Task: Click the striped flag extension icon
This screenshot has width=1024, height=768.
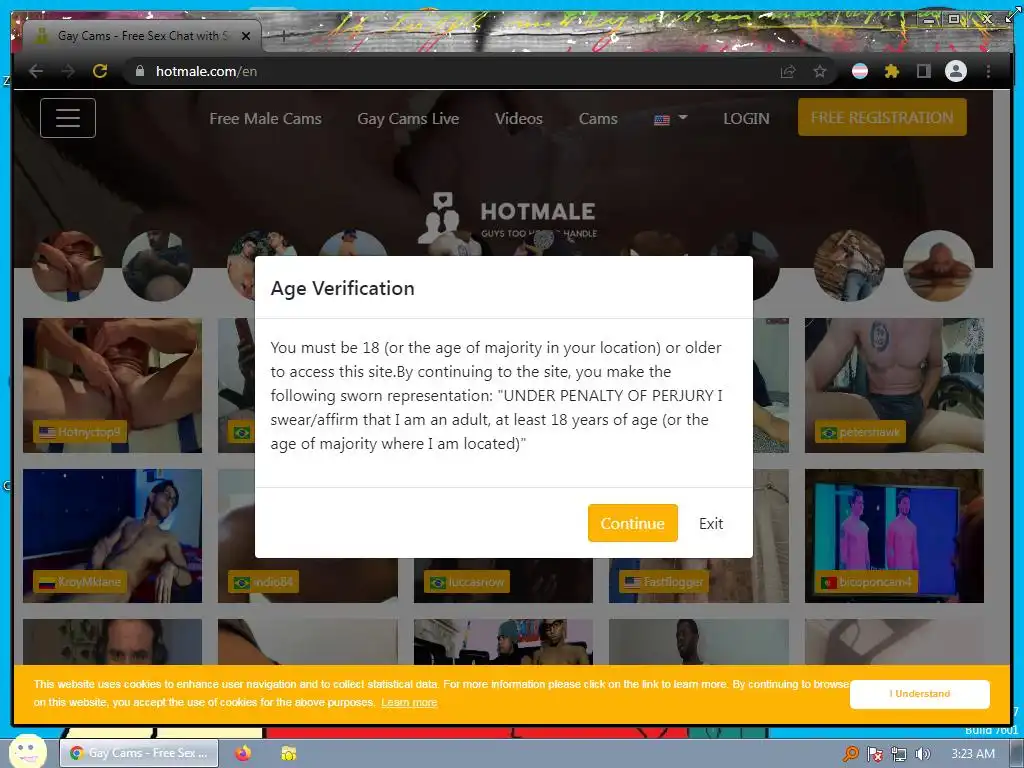Action: coord(860,71)
